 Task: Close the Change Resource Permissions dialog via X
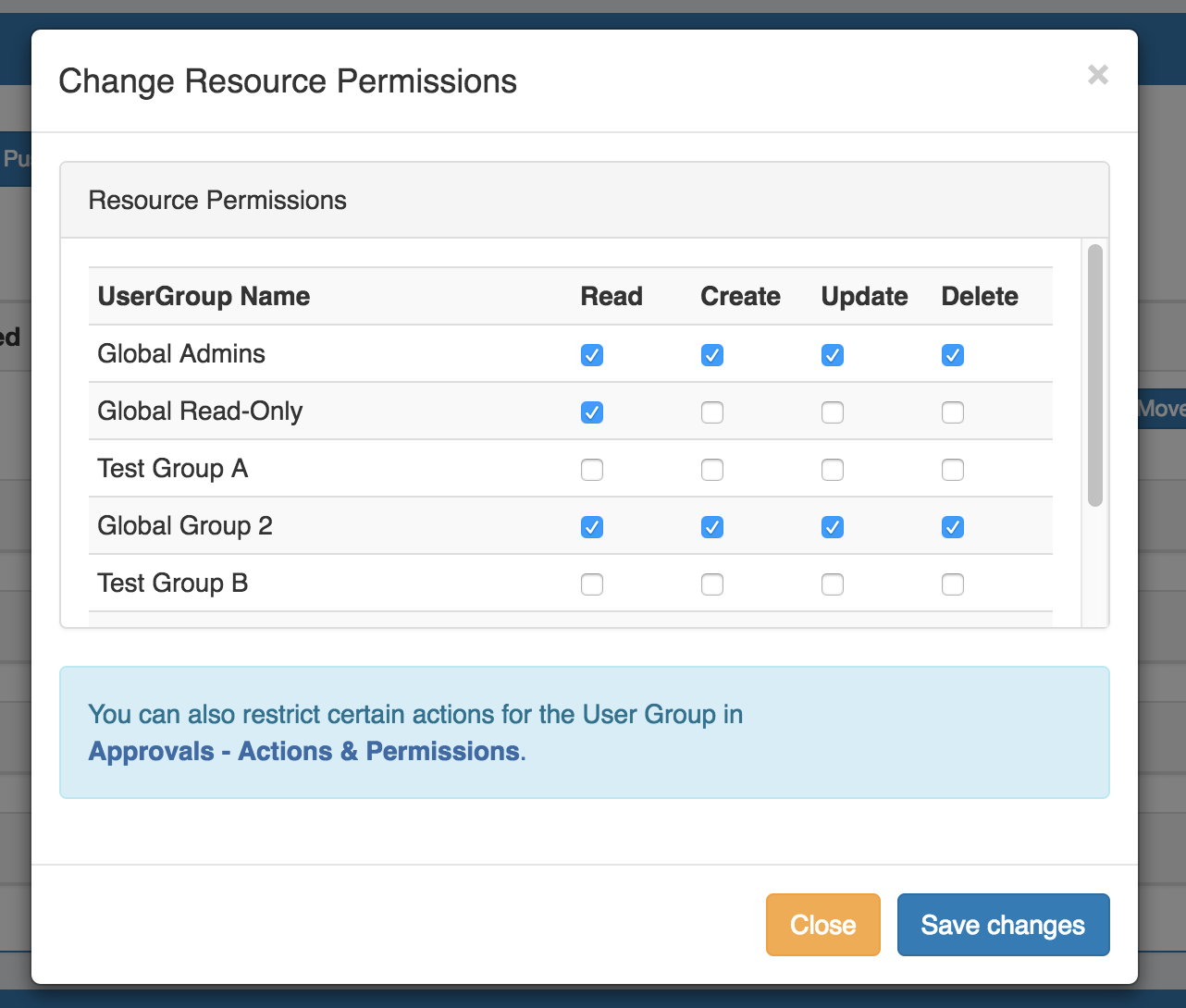pyautogui.click(x=1097, y=75)
